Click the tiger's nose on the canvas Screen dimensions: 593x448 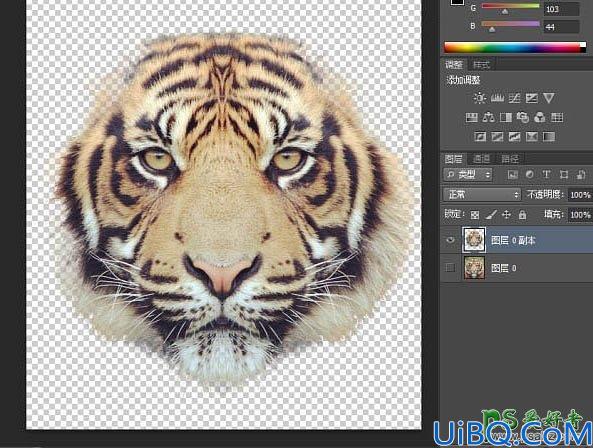[222, 276]
